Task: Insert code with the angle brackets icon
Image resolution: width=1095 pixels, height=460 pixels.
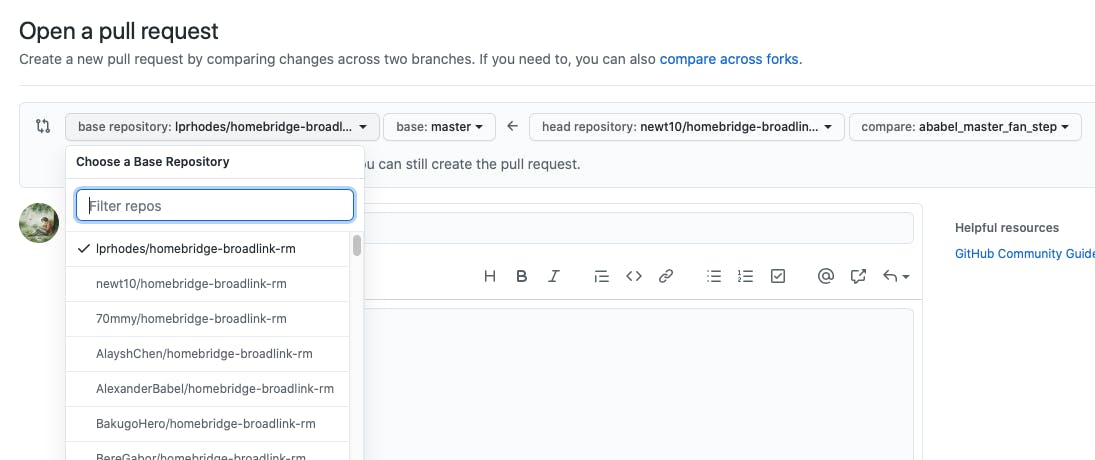Action: tap(633, 276)
